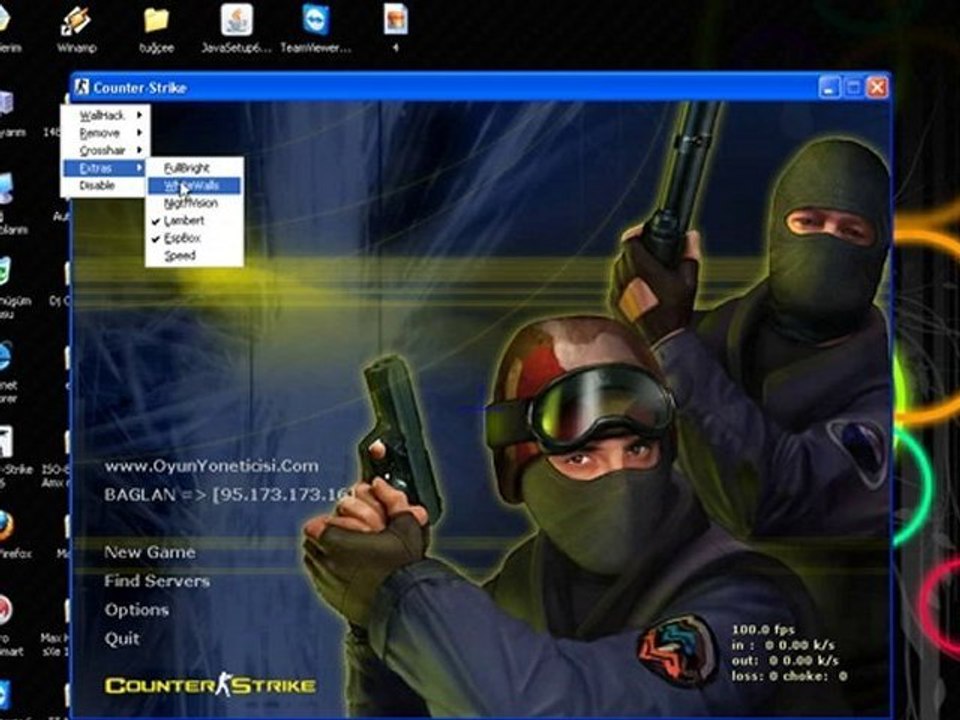Click the Counter-Strike title bar icon
The width and height of the screenshot is (960, 720).
82,87
